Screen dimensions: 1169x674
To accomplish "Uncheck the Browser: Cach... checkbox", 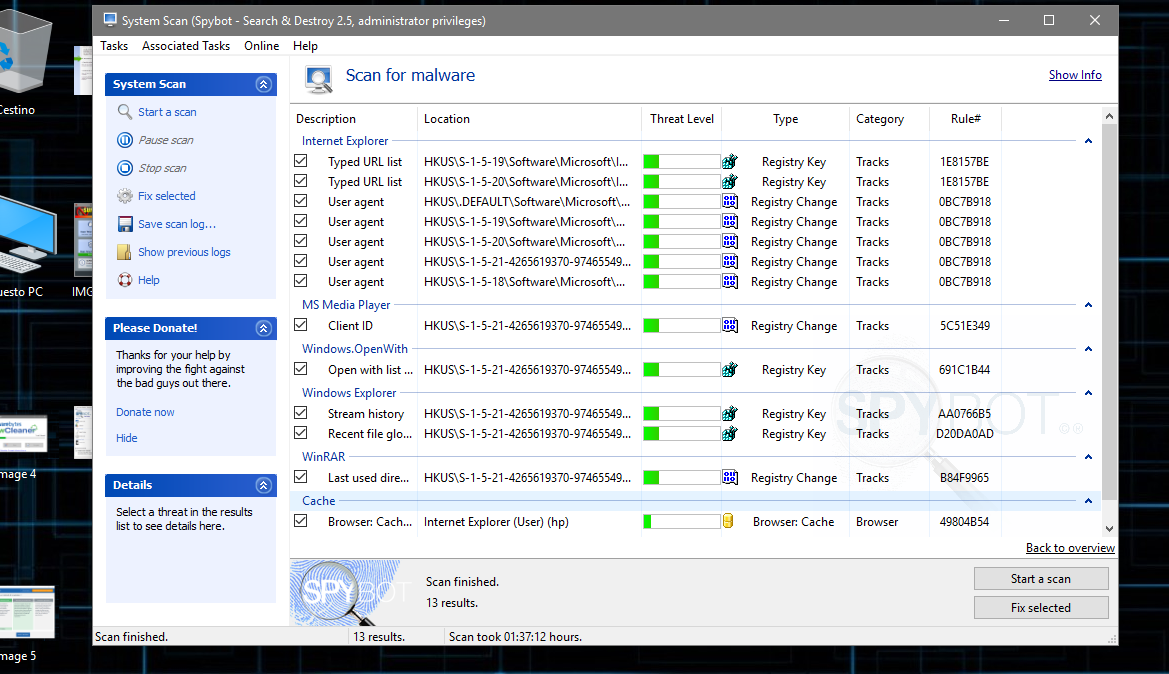I will pos(300,520).
